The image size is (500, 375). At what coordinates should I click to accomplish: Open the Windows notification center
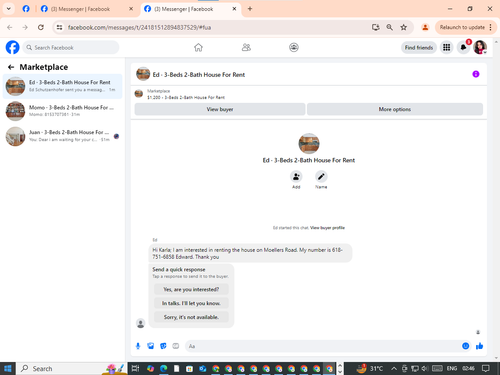click(x=486, y=368)
